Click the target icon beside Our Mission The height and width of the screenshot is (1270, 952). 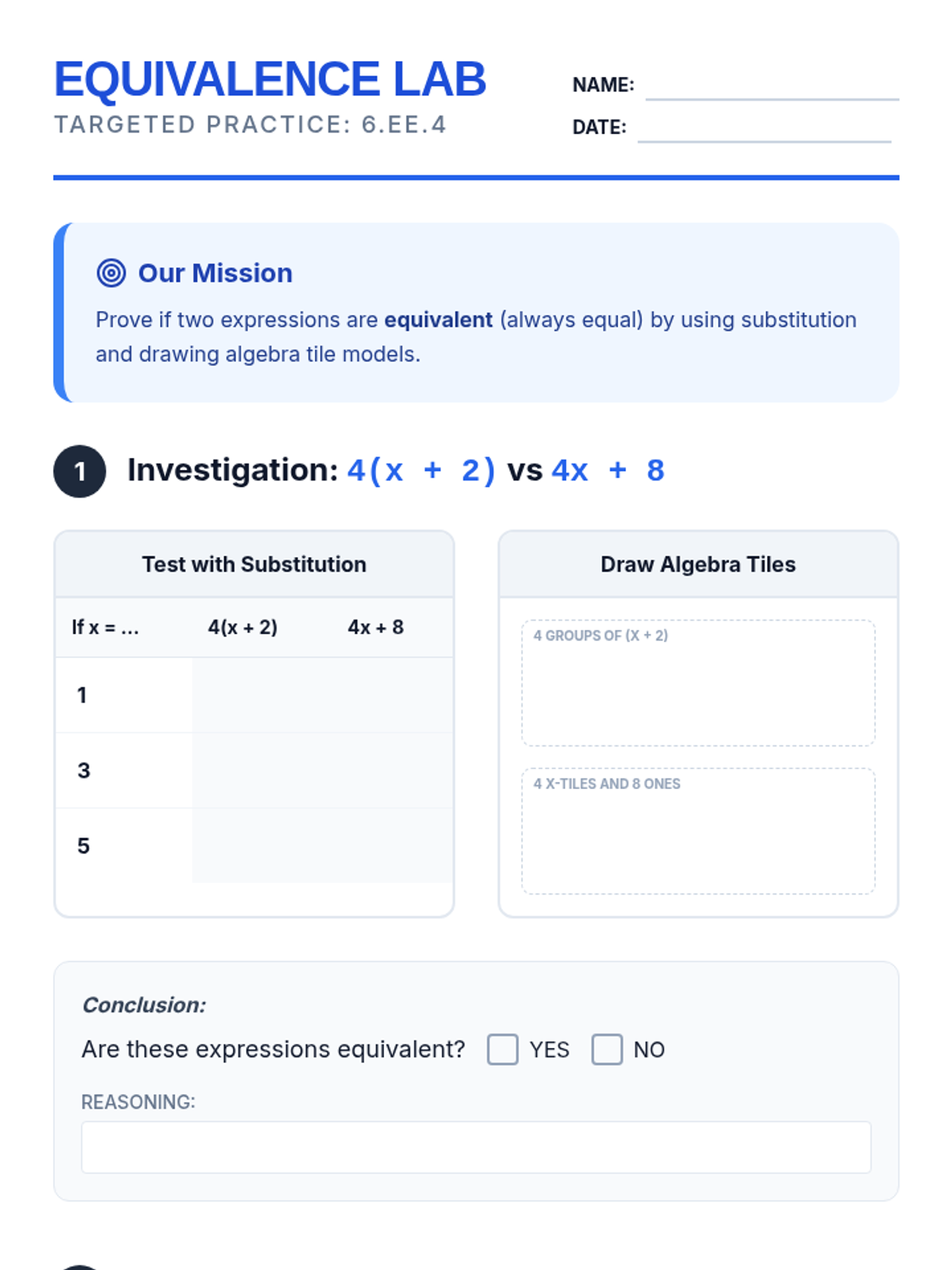(111, 273)
